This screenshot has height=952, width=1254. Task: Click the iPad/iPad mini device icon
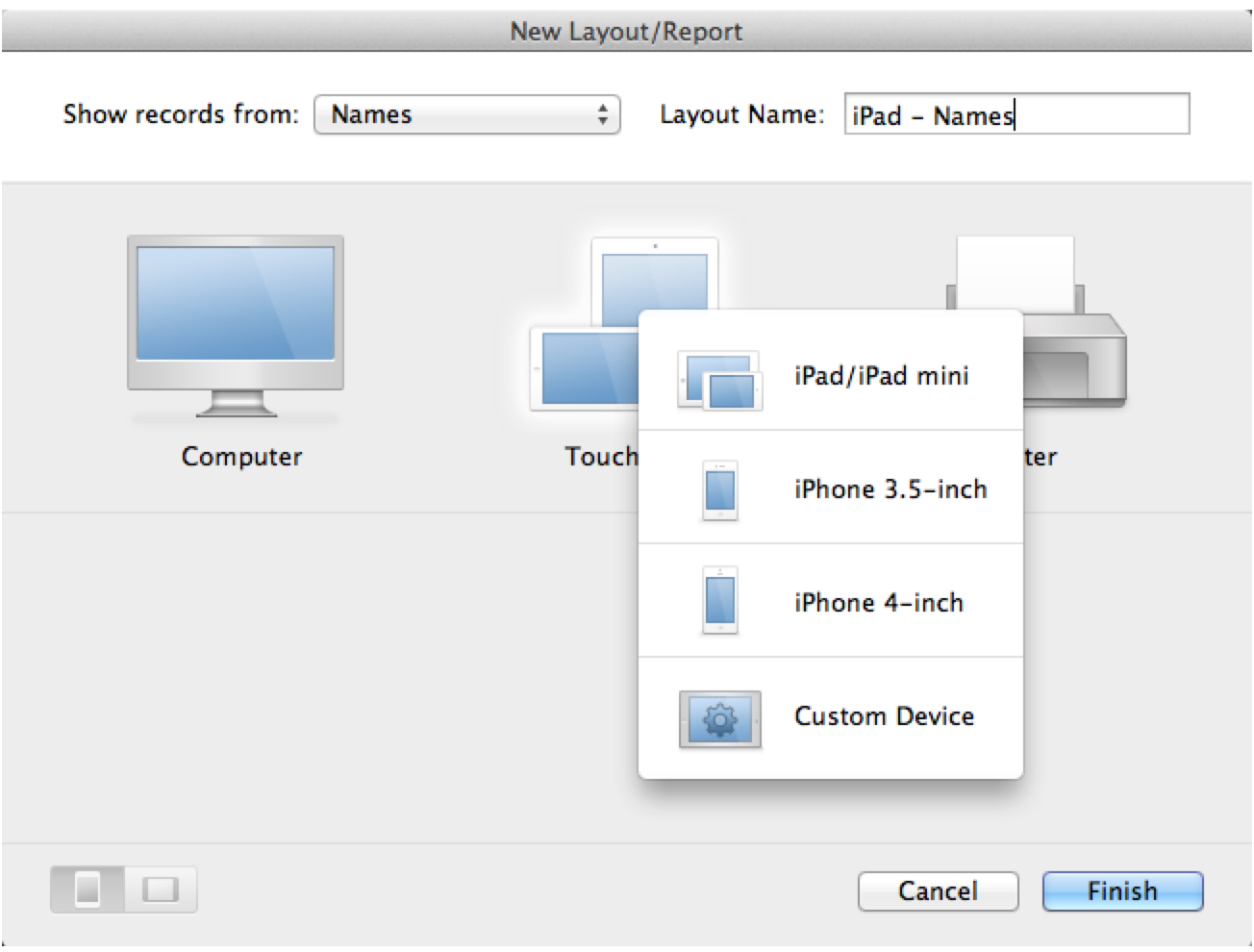click(719, 379)
